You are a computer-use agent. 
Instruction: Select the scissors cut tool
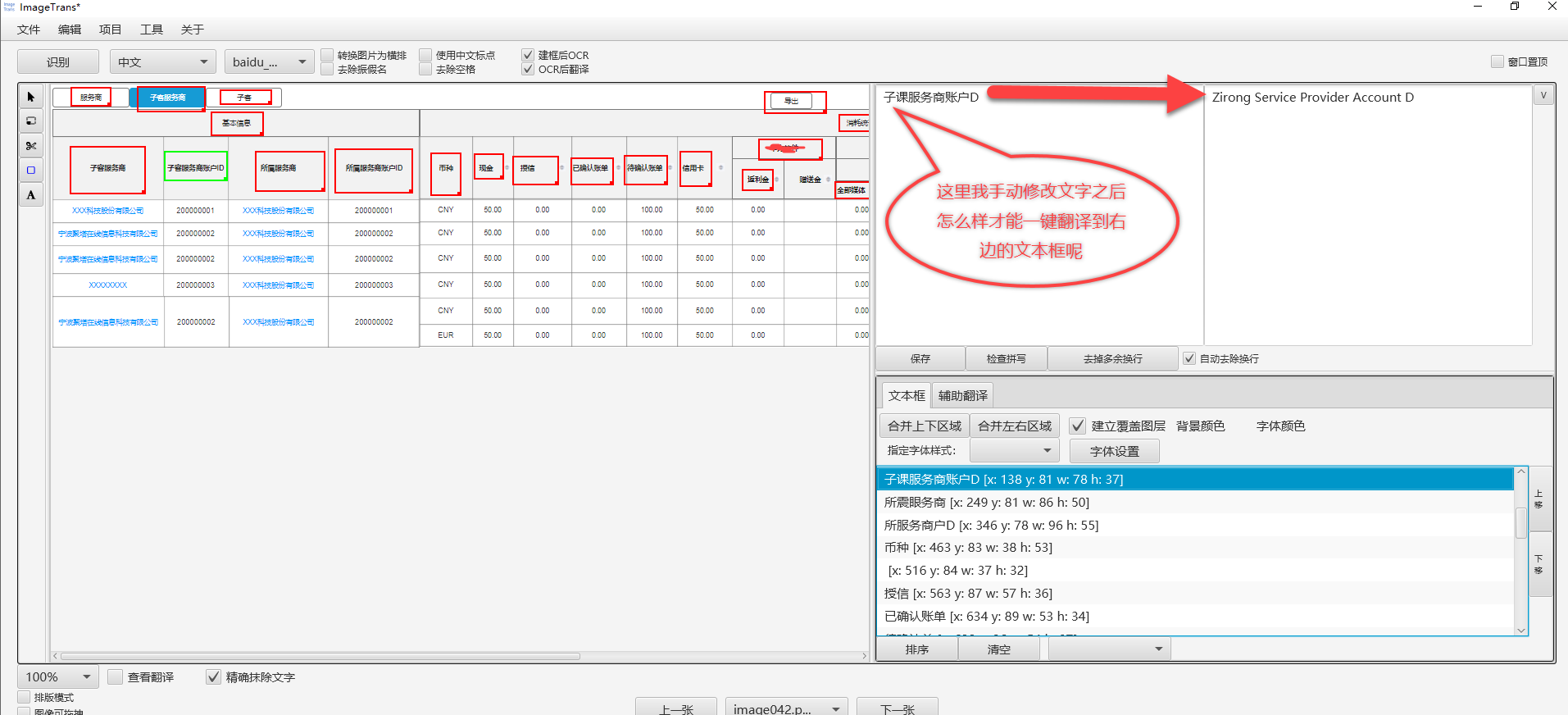[x=31, y=146]
